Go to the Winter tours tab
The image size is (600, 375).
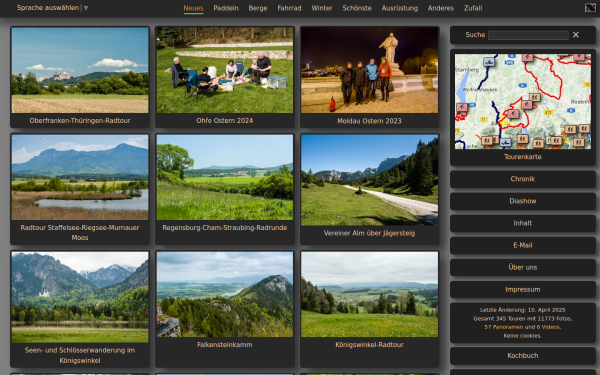click(x=322, y=8)
